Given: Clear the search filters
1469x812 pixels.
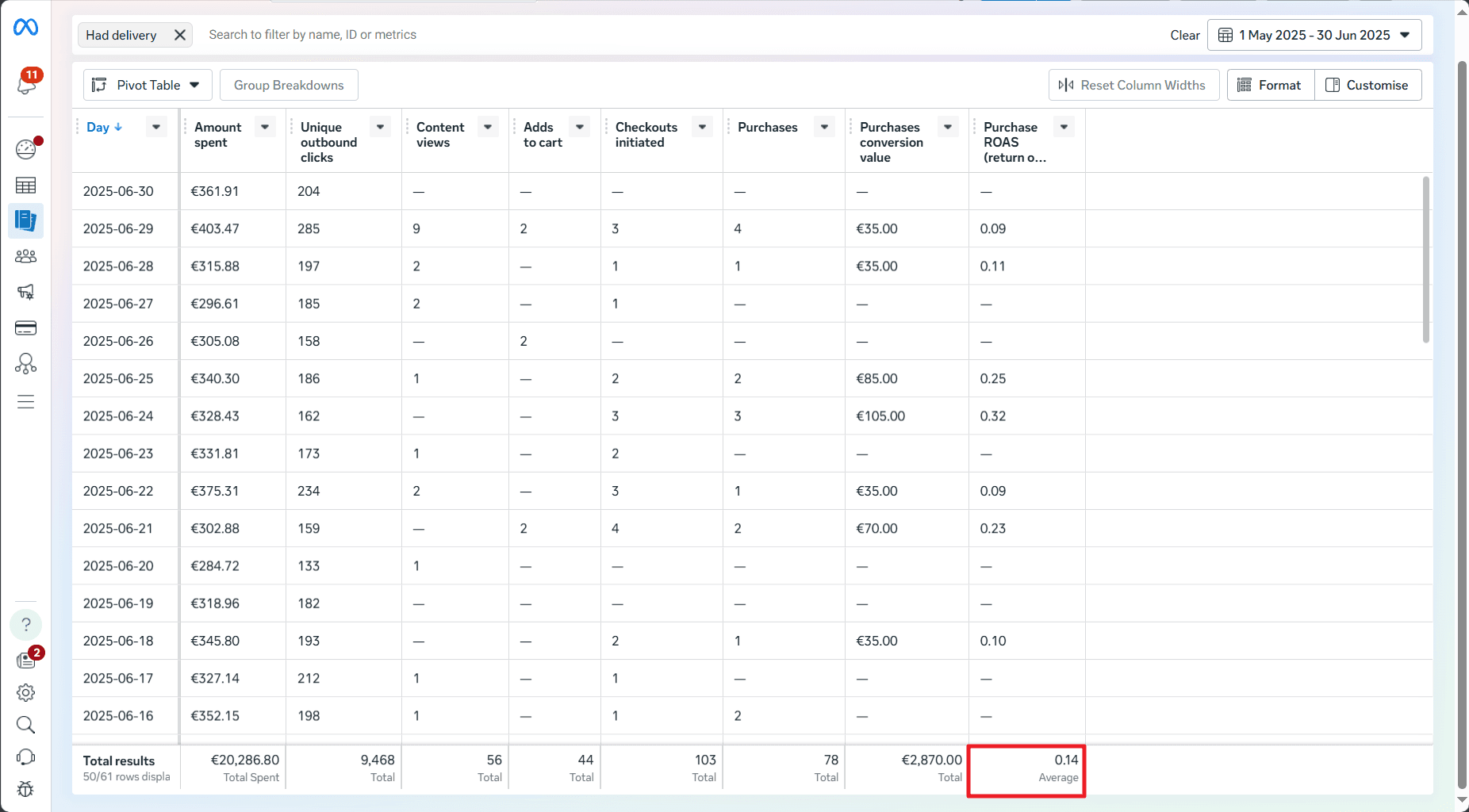Looking at the screenshot, I should coord(1185,35).
